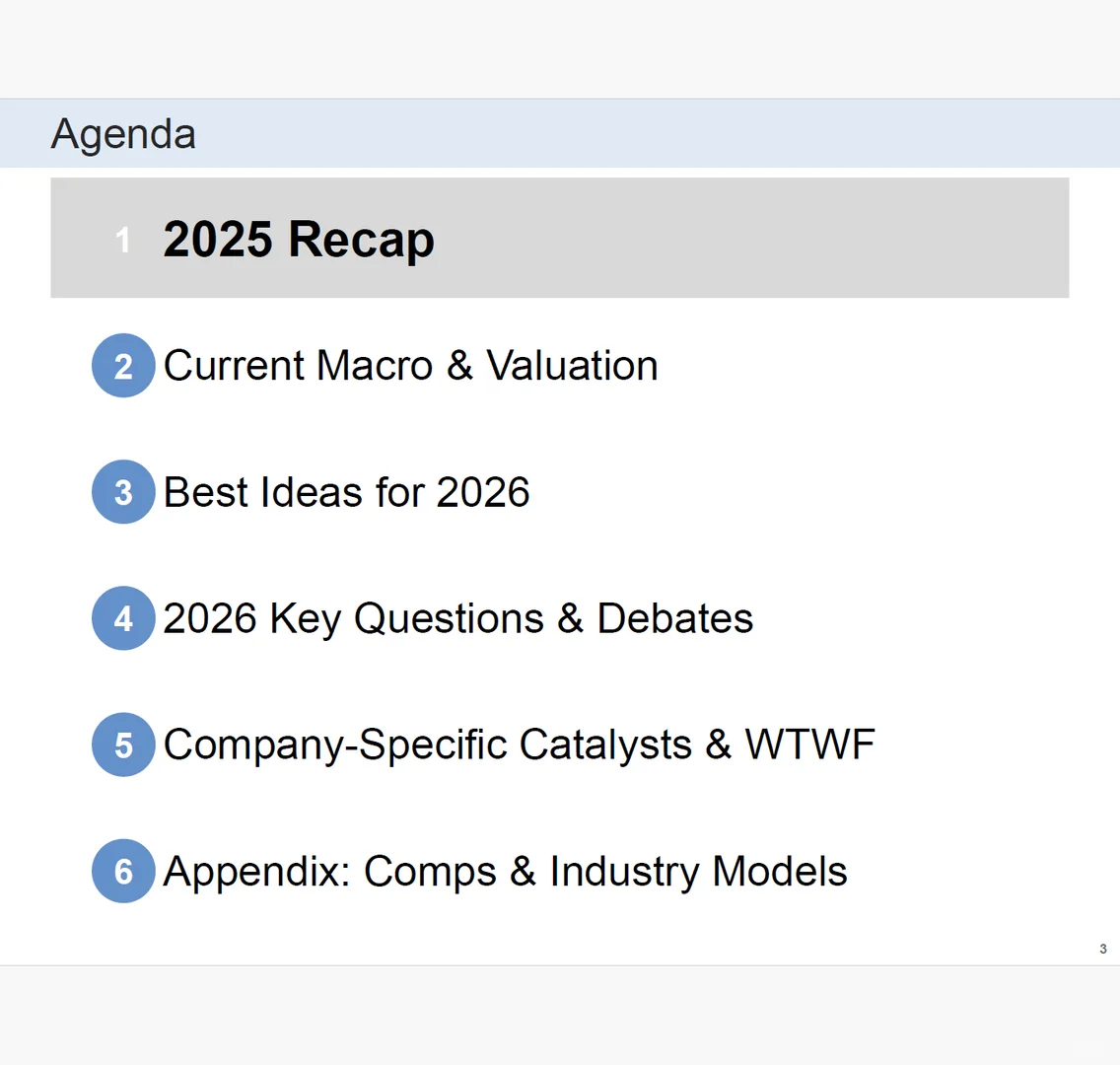The image size is (1120, 1065).
Task: Select Current Macro & Valuation text
Action: [410, 366]
